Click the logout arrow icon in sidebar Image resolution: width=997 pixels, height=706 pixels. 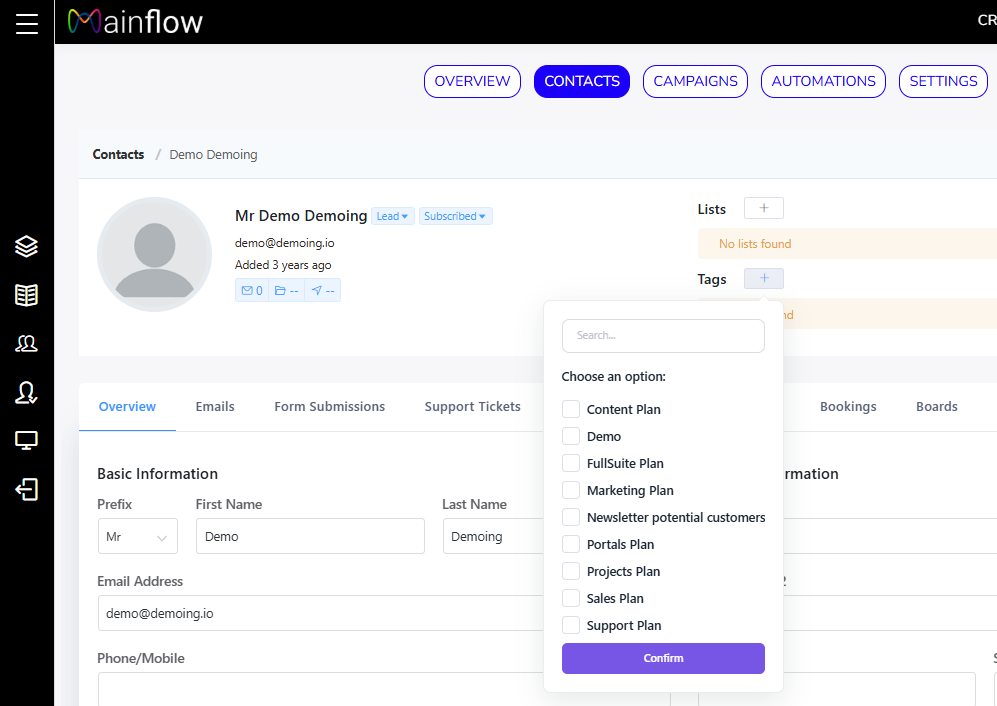point(27,489)
